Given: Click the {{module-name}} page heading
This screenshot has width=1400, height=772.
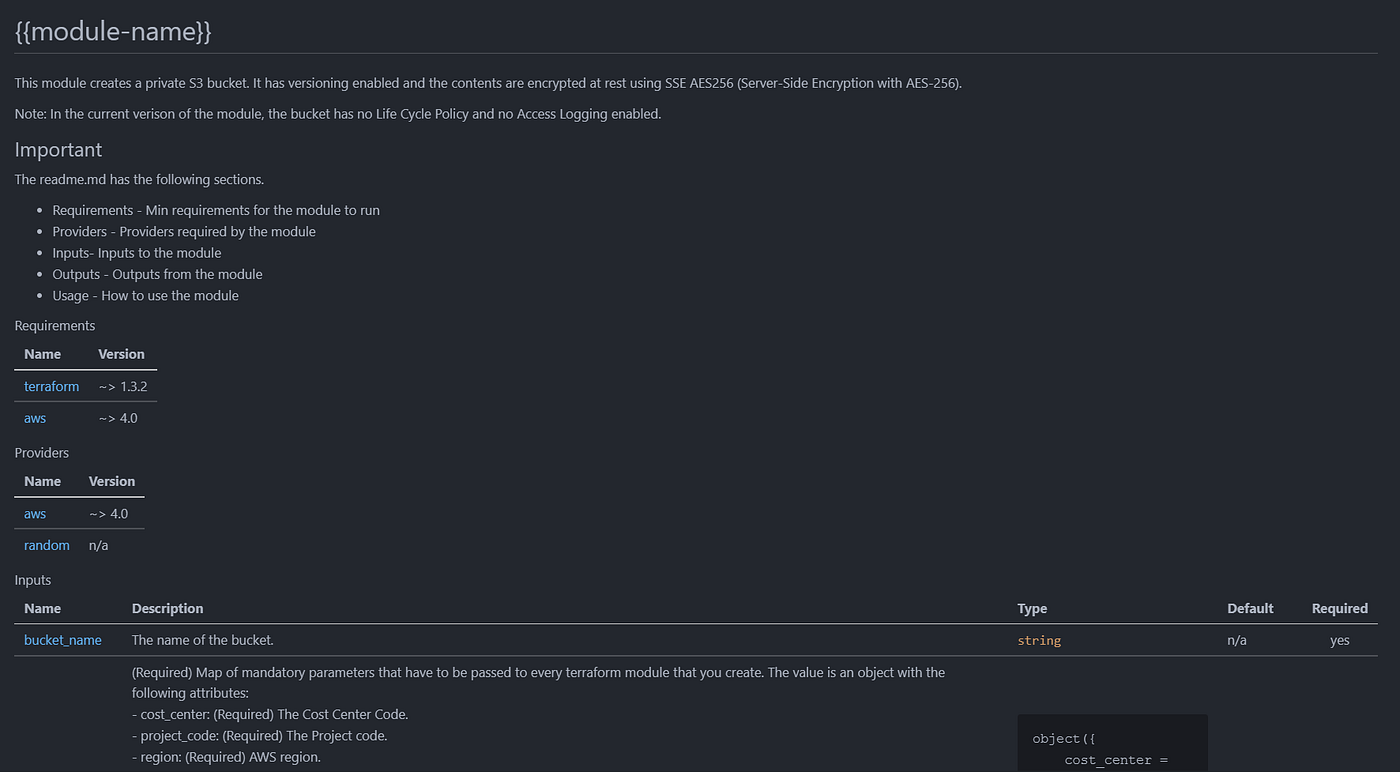Looking at the screenshot, I should pos(113,32).
